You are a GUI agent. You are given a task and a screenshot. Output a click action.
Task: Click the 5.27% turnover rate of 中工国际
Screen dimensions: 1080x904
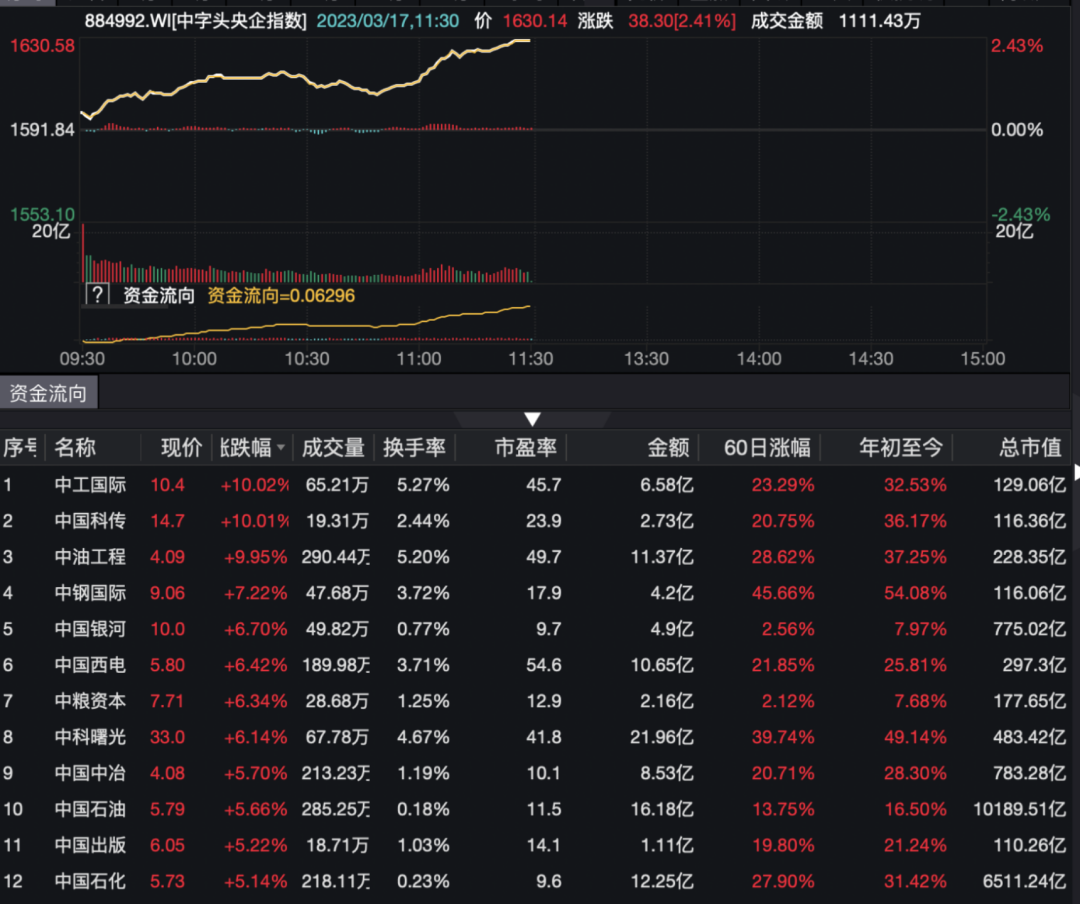coord(423,485)
